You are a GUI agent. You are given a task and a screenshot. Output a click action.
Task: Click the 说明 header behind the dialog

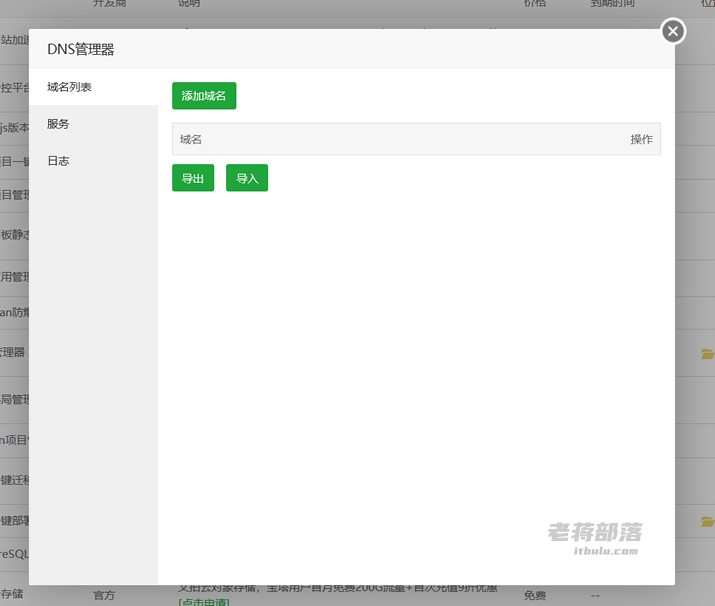[189, 4]
